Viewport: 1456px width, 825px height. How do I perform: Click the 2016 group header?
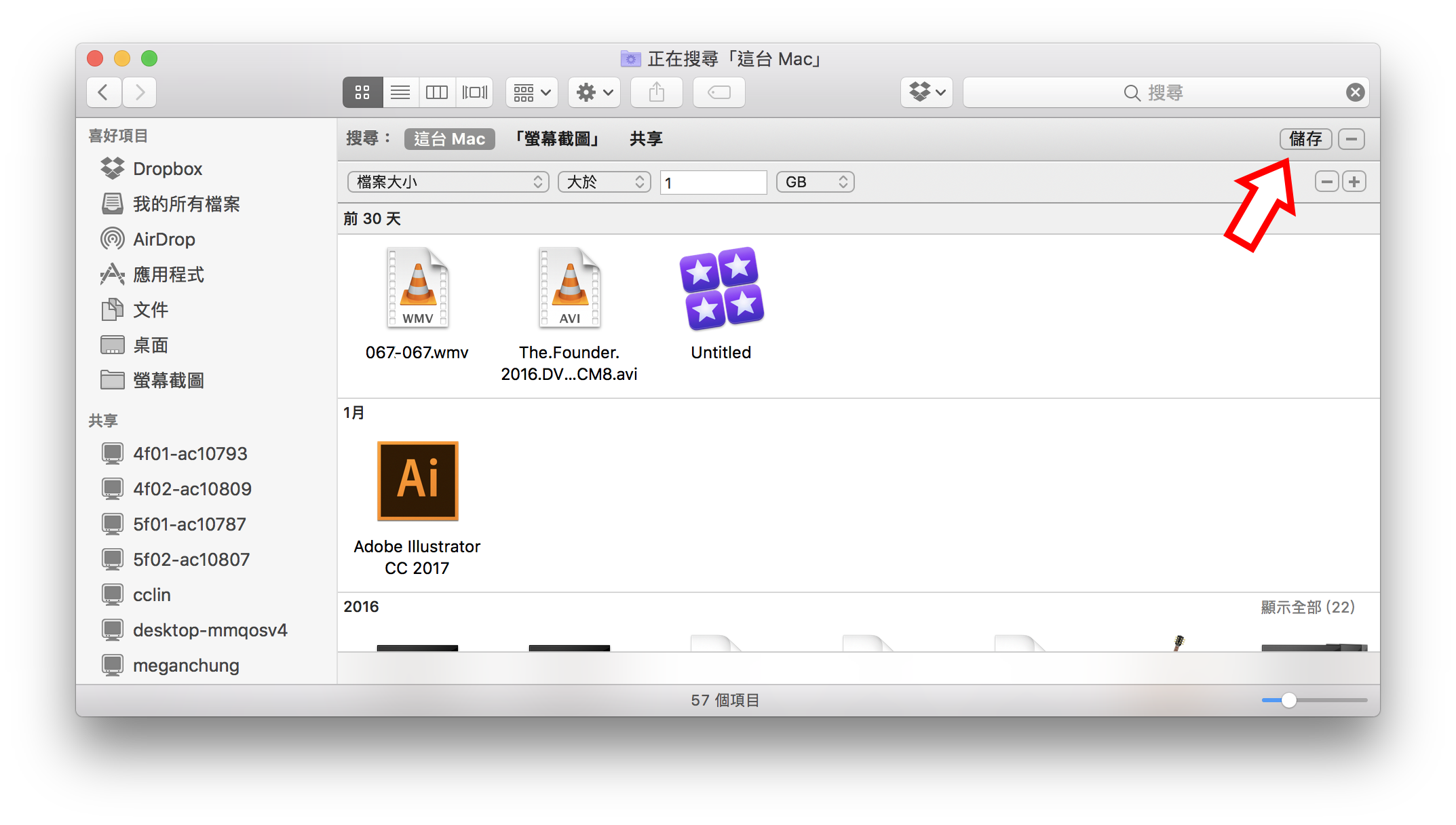[361, 607]
